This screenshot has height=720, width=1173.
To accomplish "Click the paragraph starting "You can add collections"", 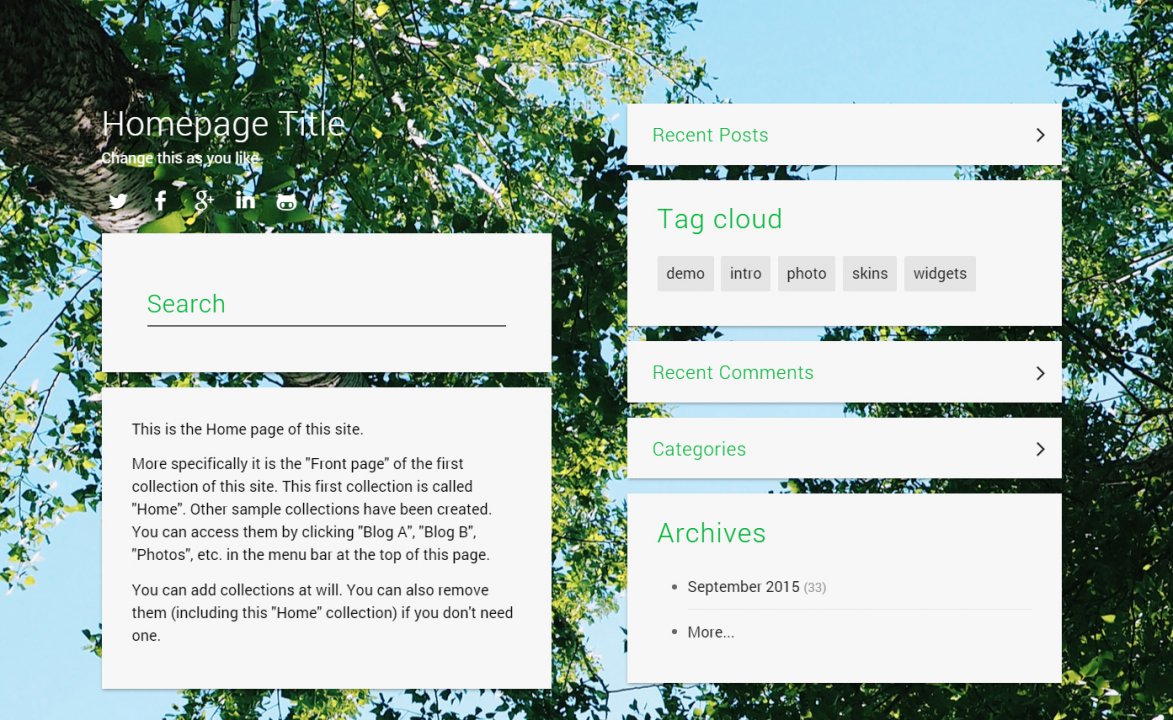I will tap(322, 612).
